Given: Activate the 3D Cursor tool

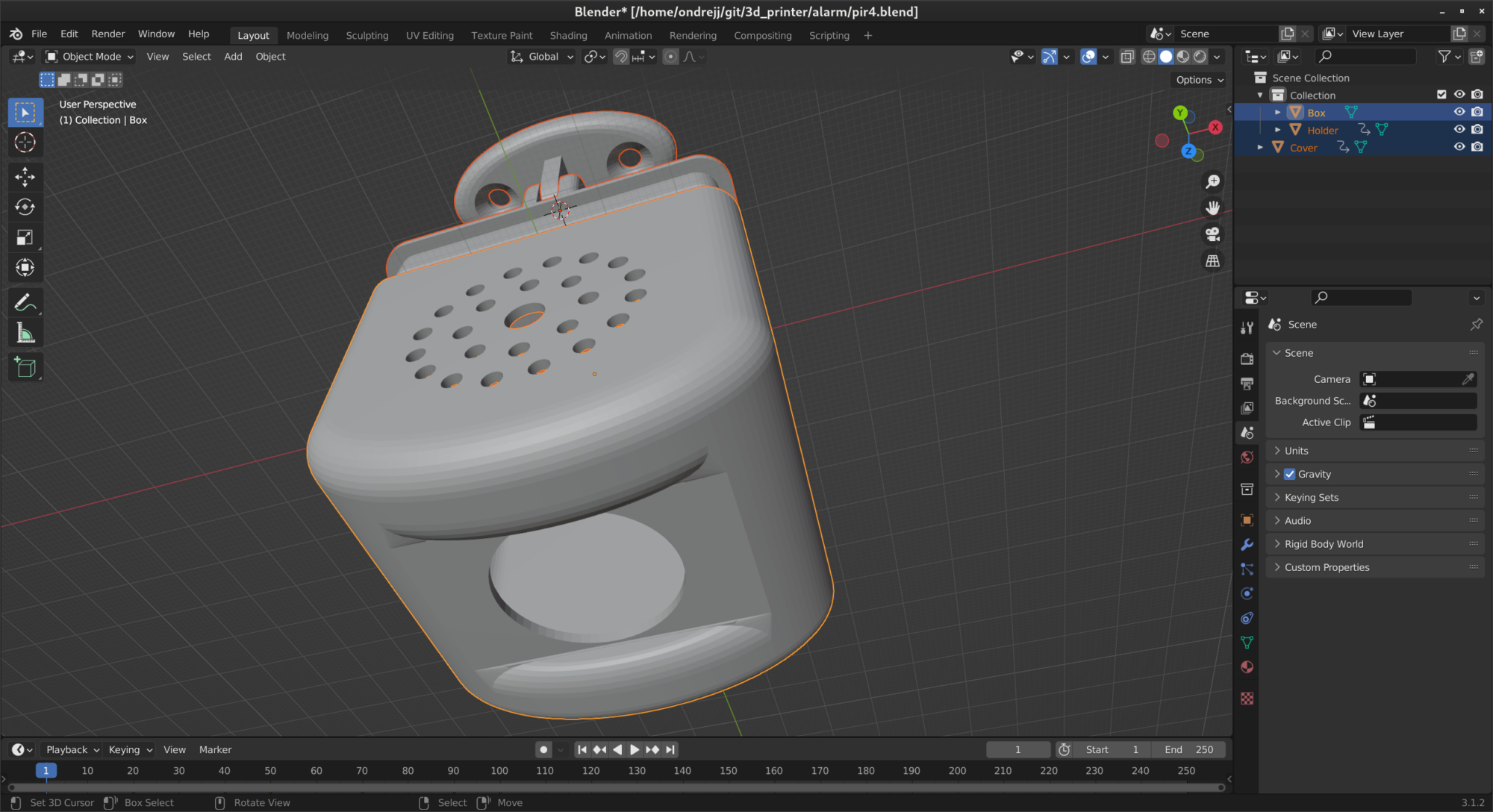Looking at the screenshot, I should tap(25, 143).
